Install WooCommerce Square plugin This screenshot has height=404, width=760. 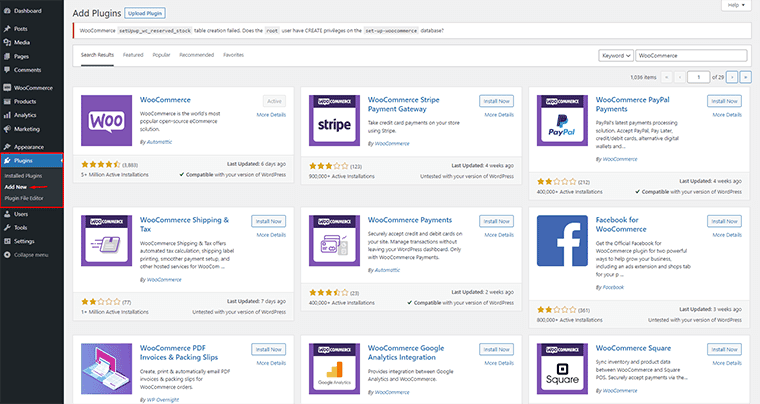coord(724,349)
